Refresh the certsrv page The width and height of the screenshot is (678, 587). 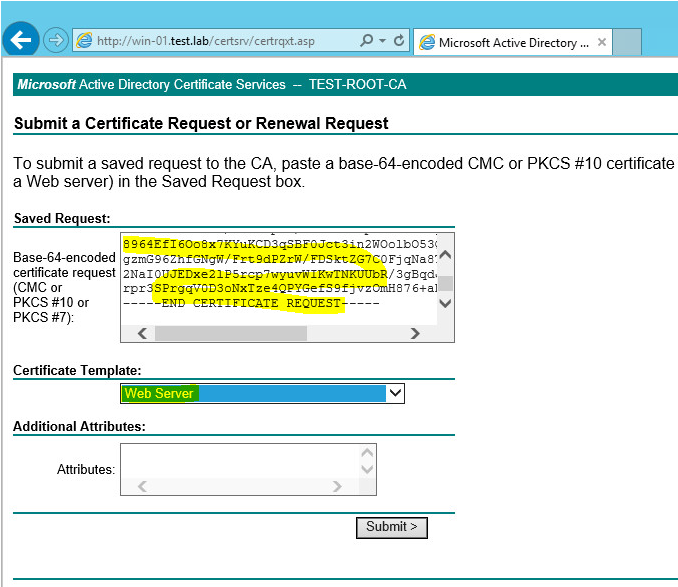pos(399,41)
